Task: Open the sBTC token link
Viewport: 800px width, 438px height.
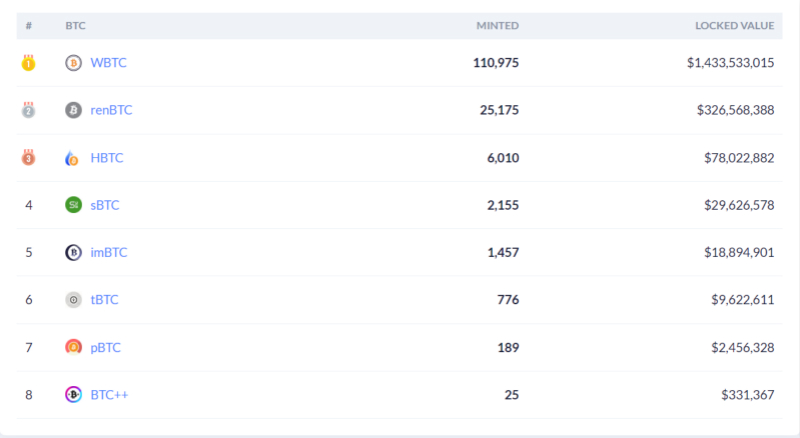Action: click(x=105, y=205)
